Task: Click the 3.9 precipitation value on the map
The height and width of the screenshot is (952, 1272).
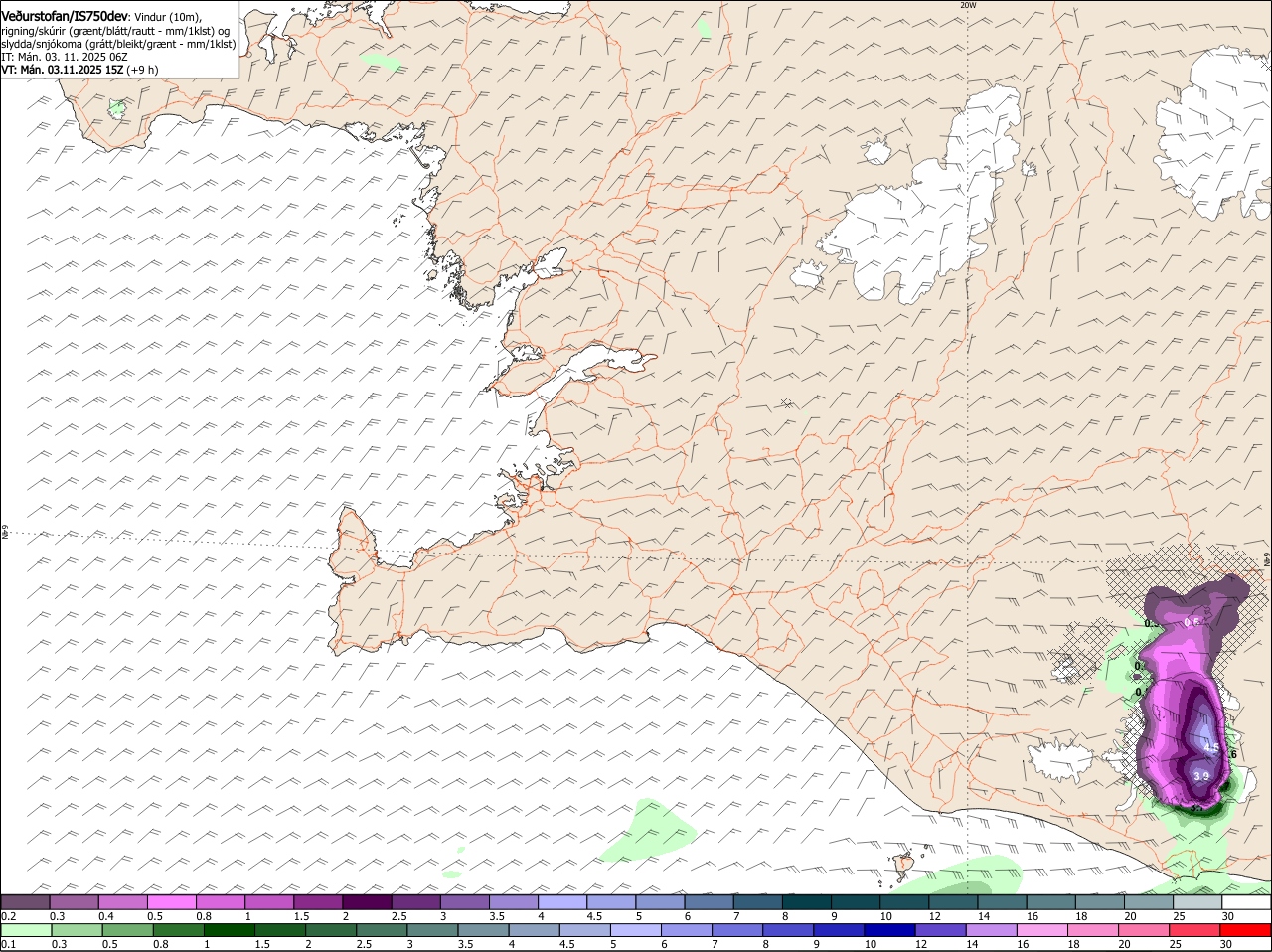Action: [x=1201, y=776]
